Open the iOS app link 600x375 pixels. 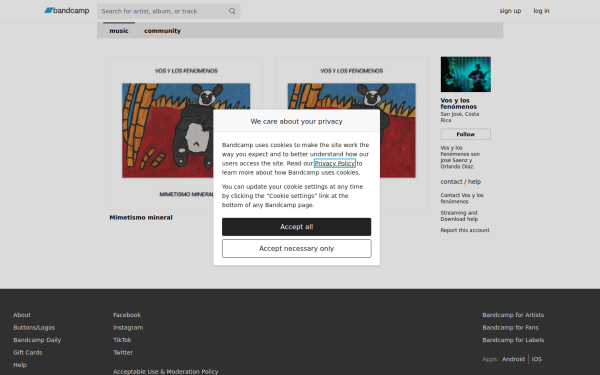536,359
